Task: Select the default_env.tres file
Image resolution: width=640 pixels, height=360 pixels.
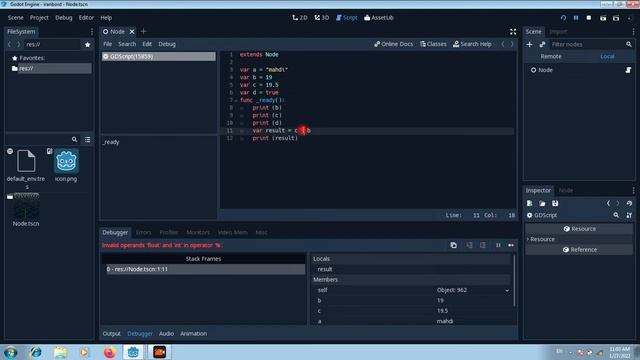Action: click(x=26, y=169)
